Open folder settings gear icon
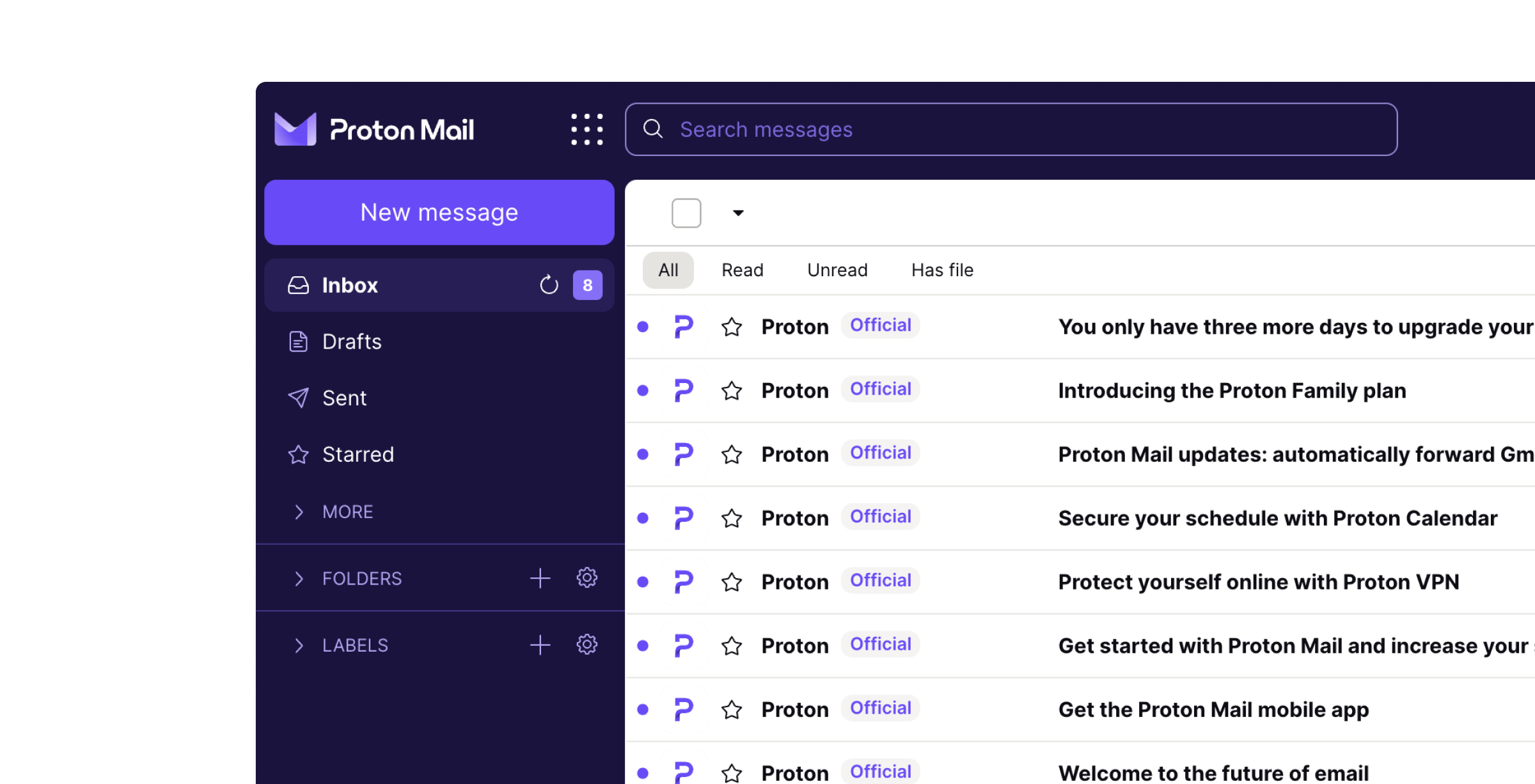The width and height of the screenshot is (1535, 784). (x=586, y=578)
